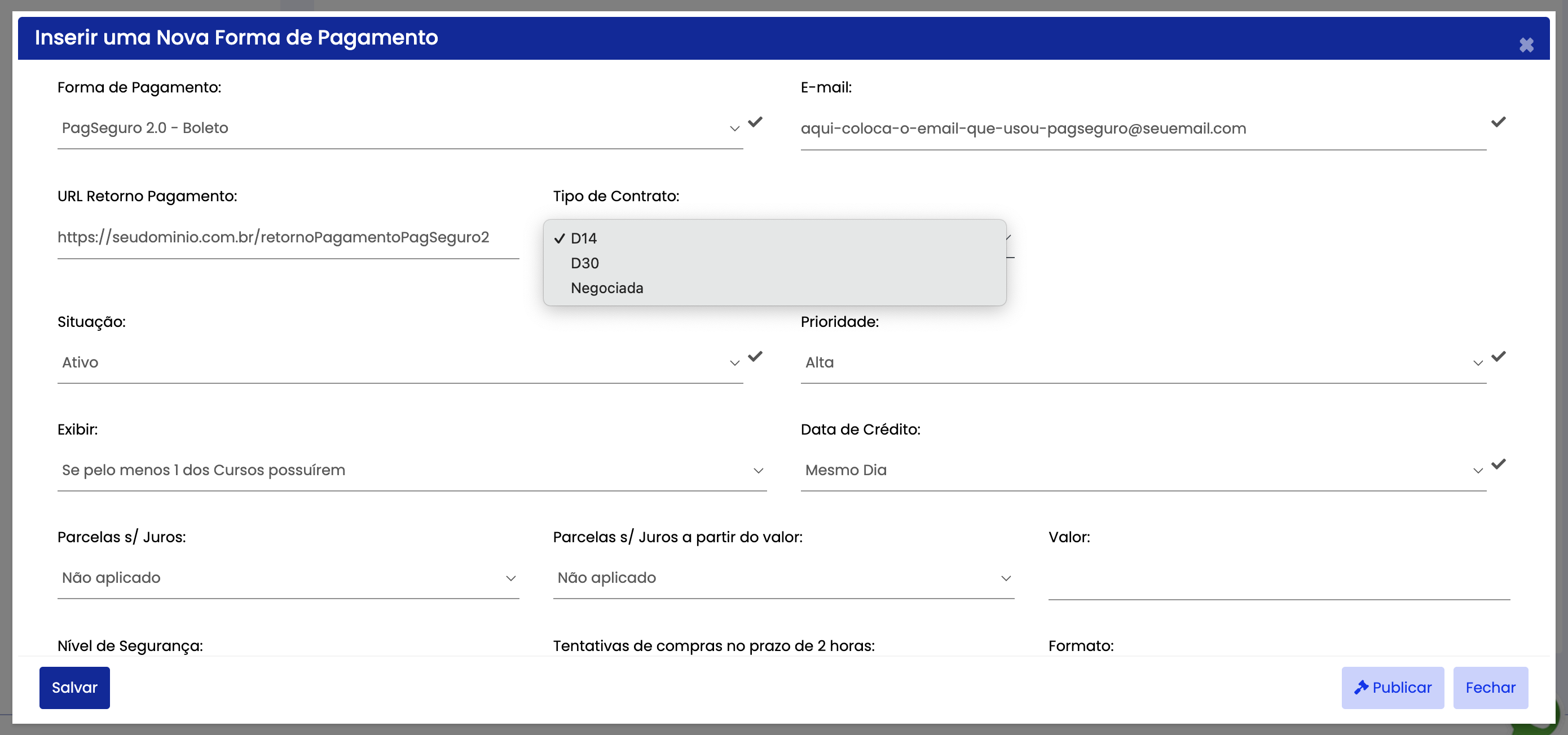Open Parcelas s/ Juros a partir do valor dropdown
The height and width of the screenshot is (735, 1568).
pos(783,578)
